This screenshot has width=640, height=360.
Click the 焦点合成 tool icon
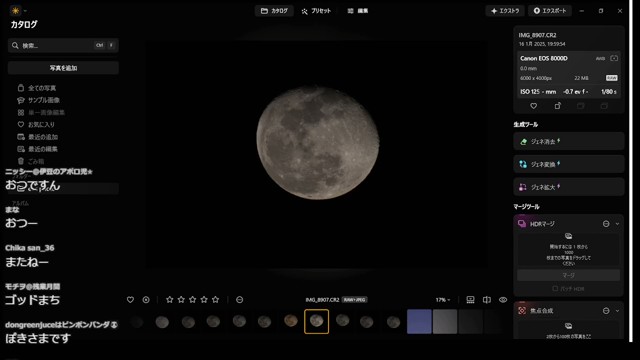(522, 311)
